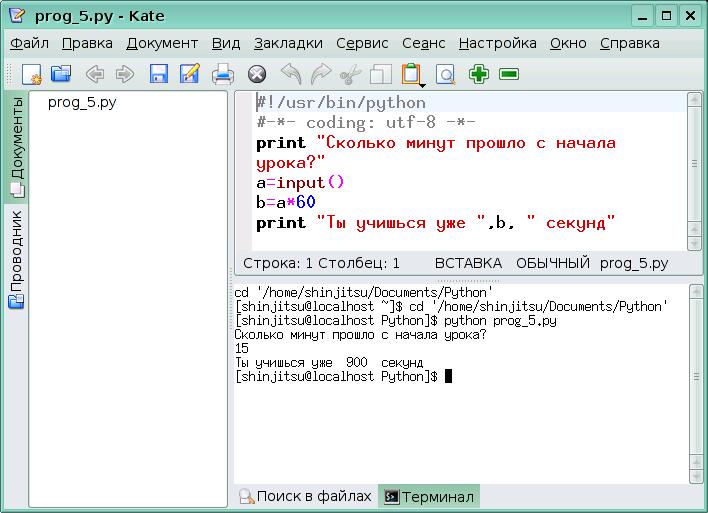Toggle the Терминал bottom panel
The width and height of the screenshot is (708, 513).
coord(429,496)
